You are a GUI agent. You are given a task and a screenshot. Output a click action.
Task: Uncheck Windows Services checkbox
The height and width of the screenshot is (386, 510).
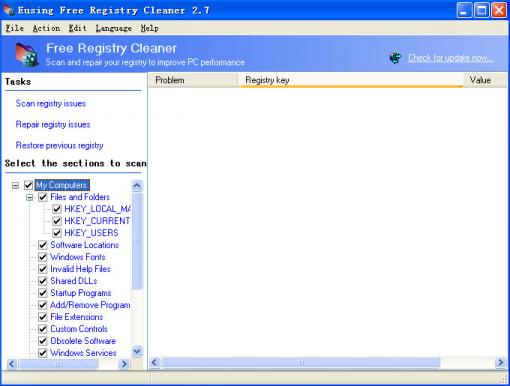[43, 353]
